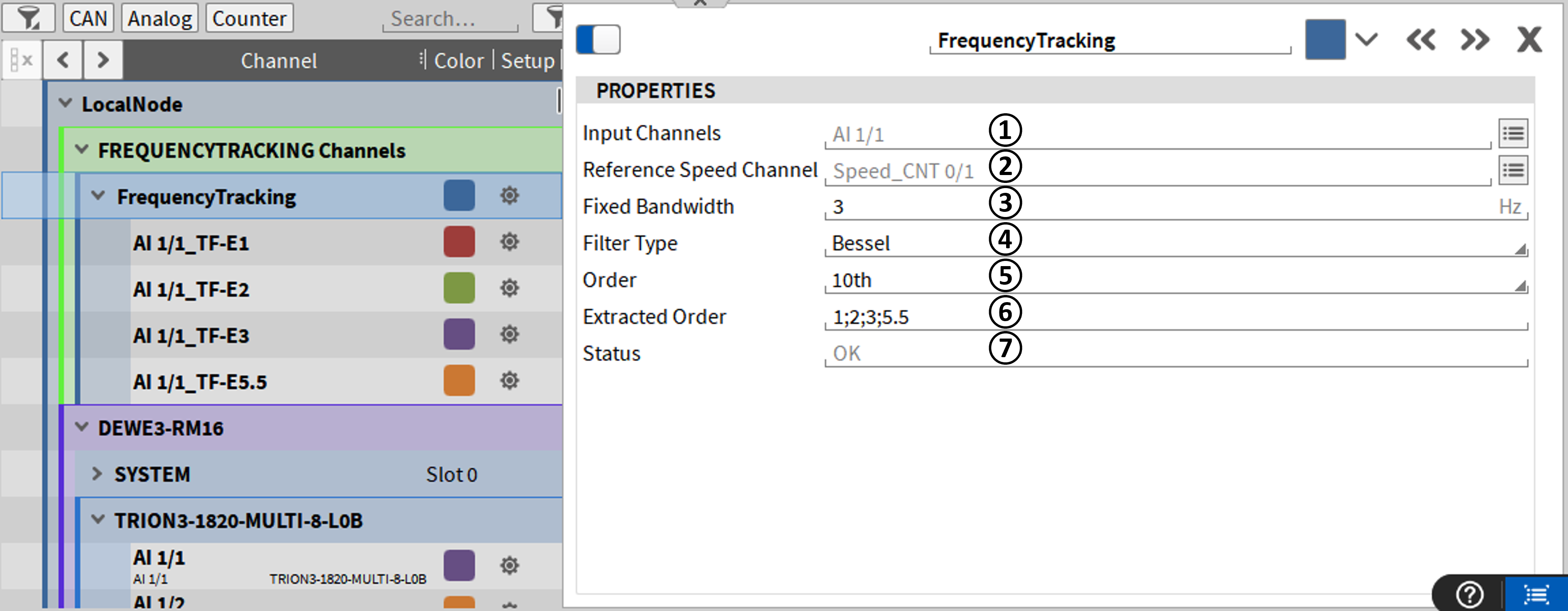Click the Setup column header
This screenshot has width=1568, height=611.
[527, 60]
